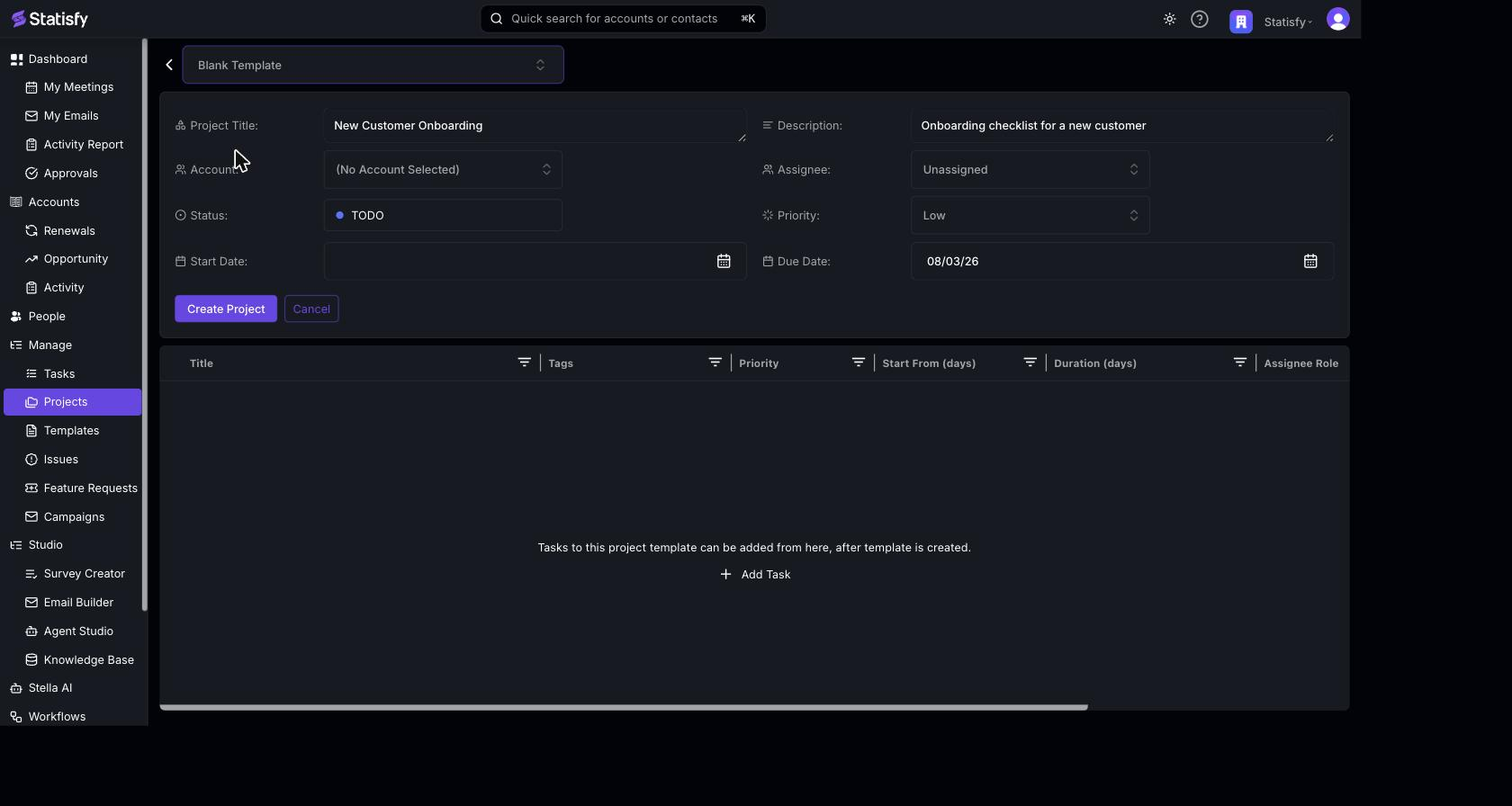Click the Renewals refresh icon
Image resolution: width=1512 pixels, height=806 pixels.
[x=31, y=231]
